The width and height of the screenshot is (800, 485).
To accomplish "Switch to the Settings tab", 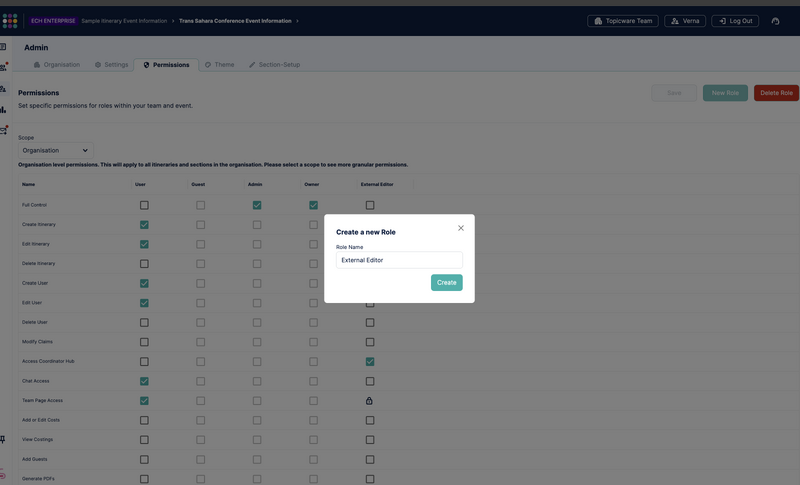I will pos(111,65).
